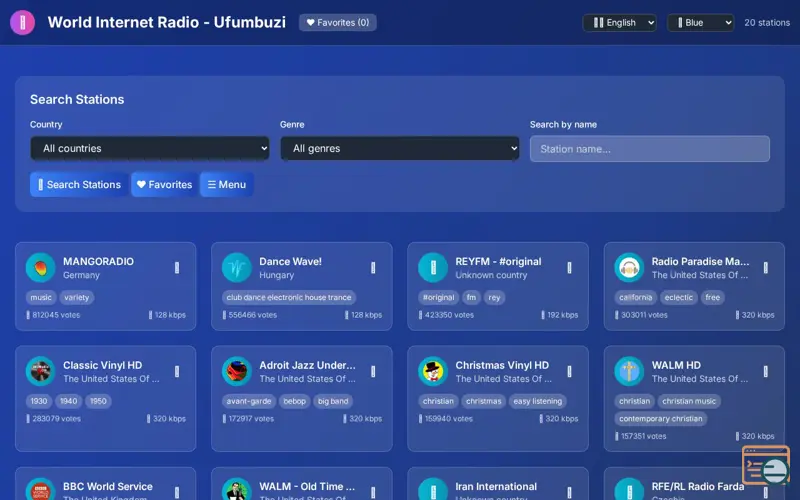The width and height of the screenshot is (800, 500).
Task: Open the Menu button
Action: point(227,185)
